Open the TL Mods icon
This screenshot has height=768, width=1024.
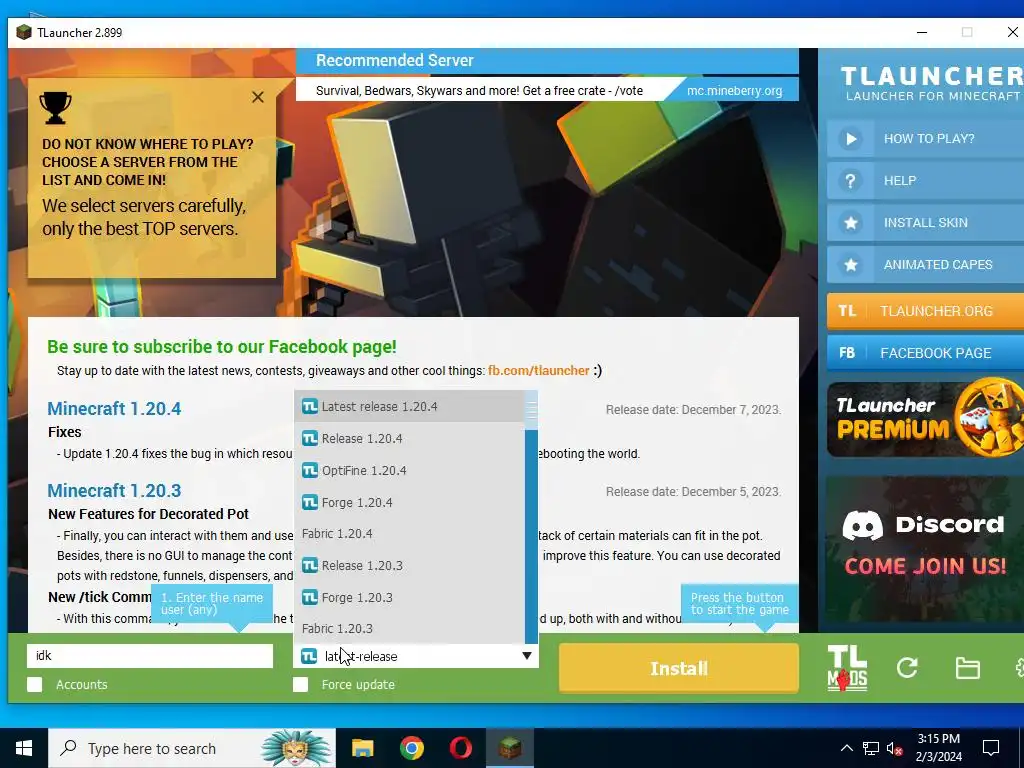pos(847,668)
